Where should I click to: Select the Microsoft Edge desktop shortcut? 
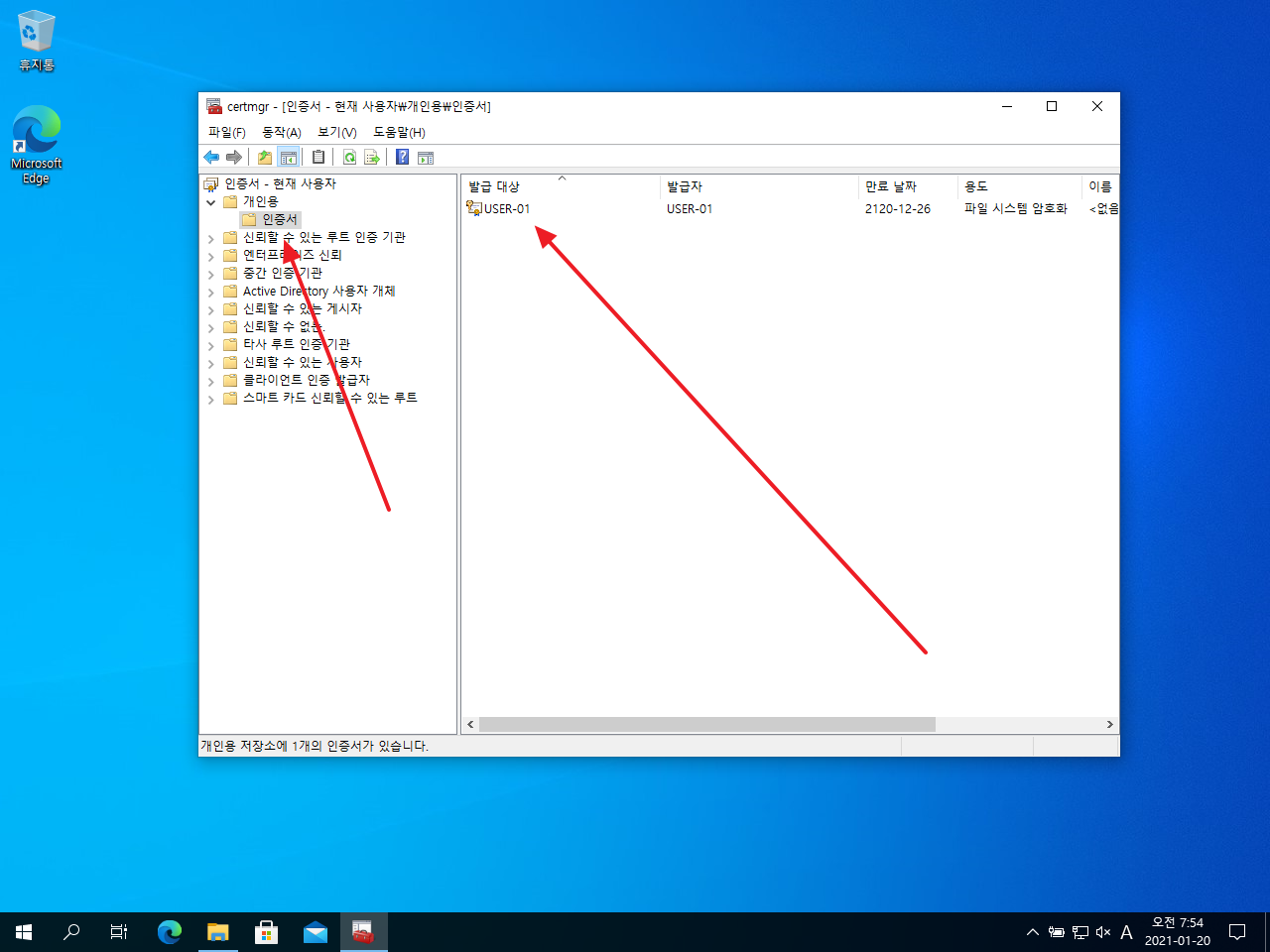pos(36,145)
